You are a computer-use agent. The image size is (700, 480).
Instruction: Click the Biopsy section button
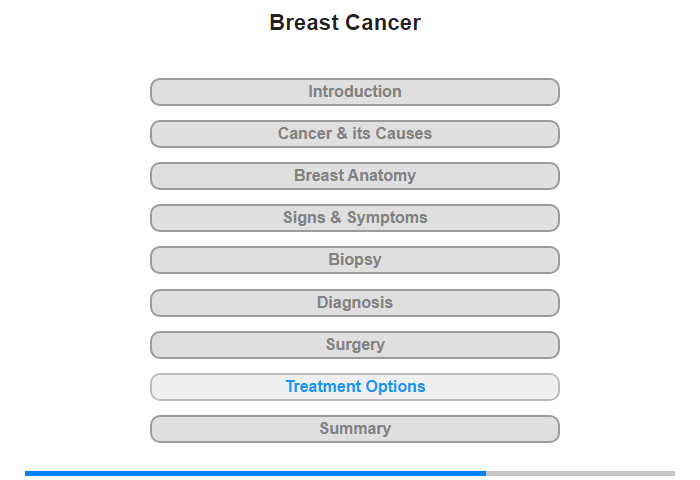tap(354, 260)
